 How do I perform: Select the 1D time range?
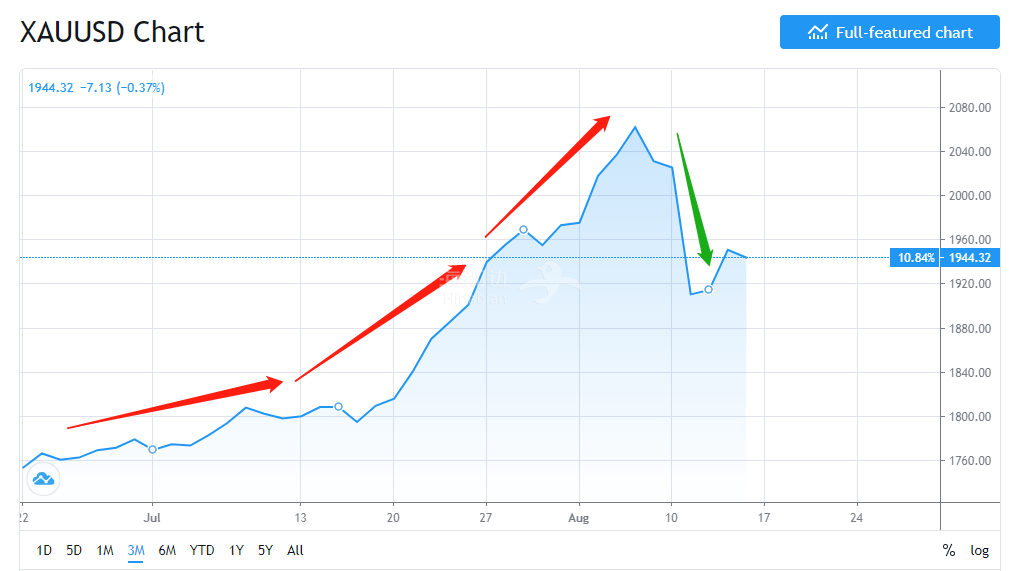[44, 550]
